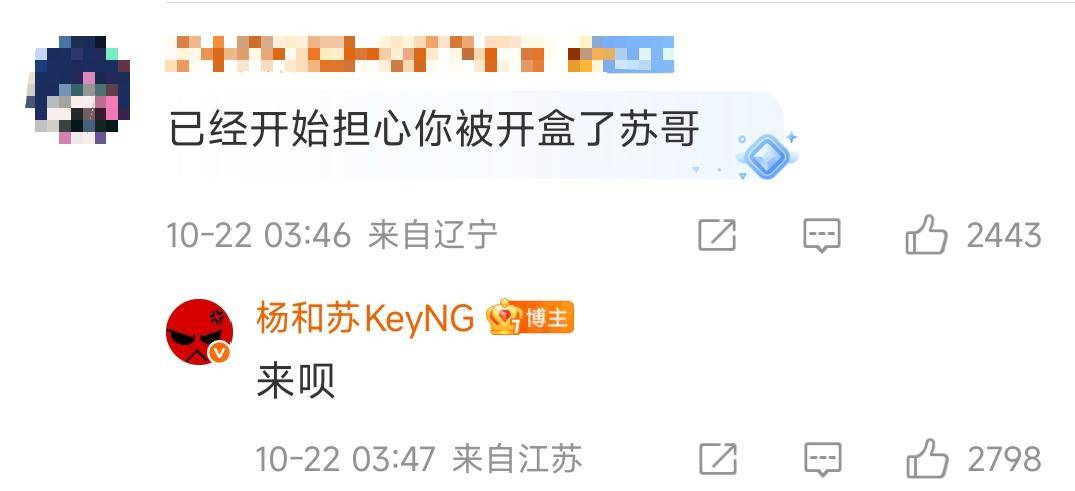Viewport: 1075px width, 491px height.
Task: Click the 来自江苏 location label
Action: pos(518,459)
